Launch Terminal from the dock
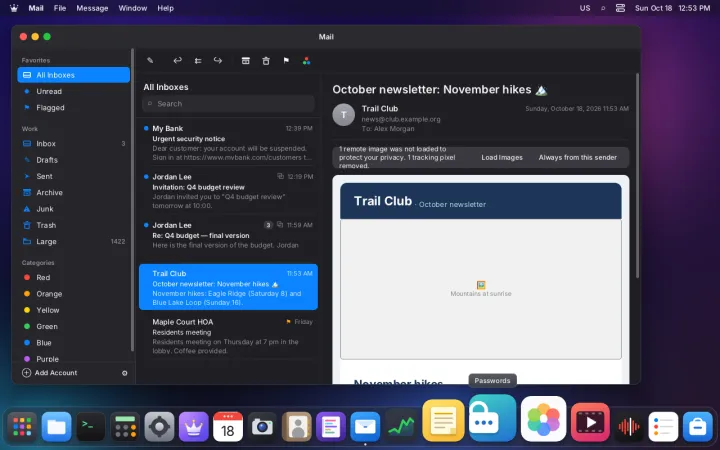 (x=90, y=427)
